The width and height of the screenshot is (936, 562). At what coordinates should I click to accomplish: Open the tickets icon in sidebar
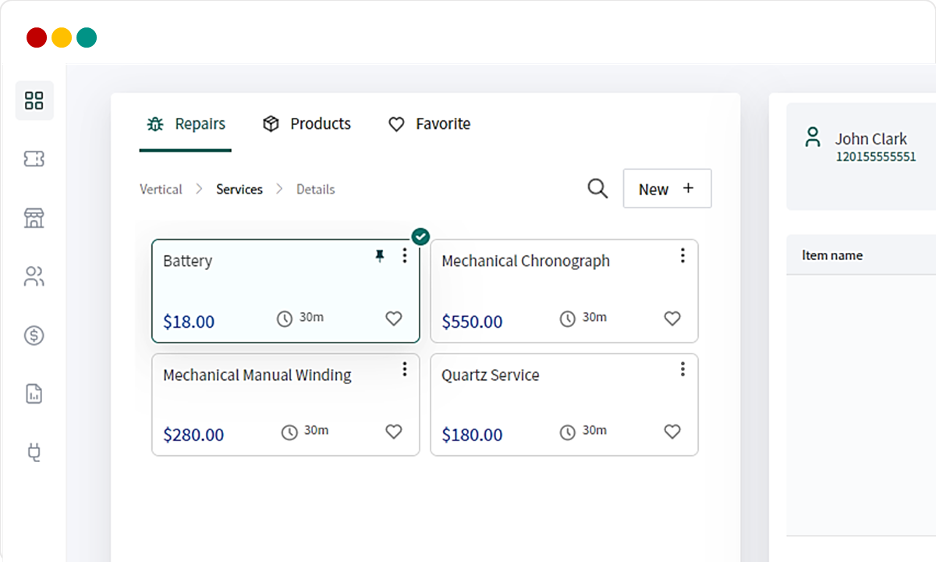coord(34,159)
